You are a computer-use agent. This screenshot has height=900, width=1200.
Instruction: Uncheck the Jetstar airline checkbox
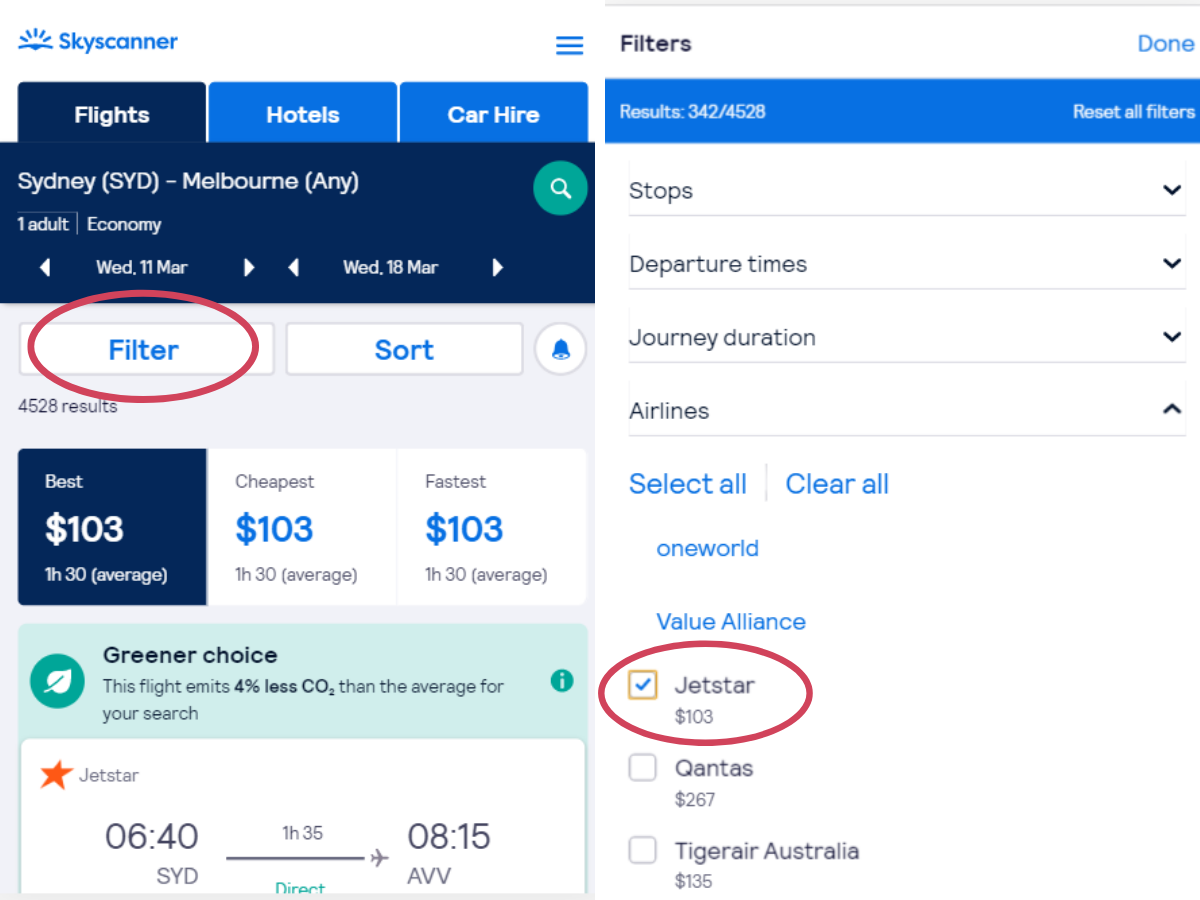pyautogui.click(x=643, y=685)
